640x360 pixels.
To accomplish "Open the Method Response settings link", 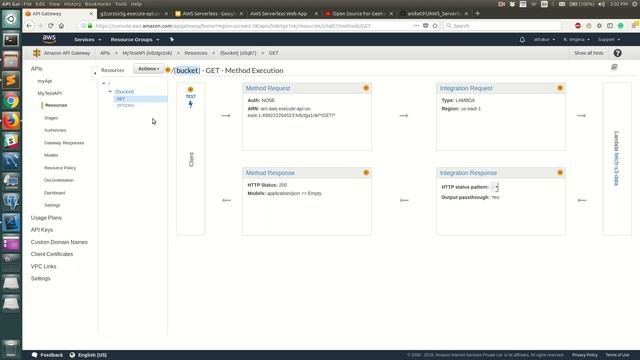I will 270,173.
